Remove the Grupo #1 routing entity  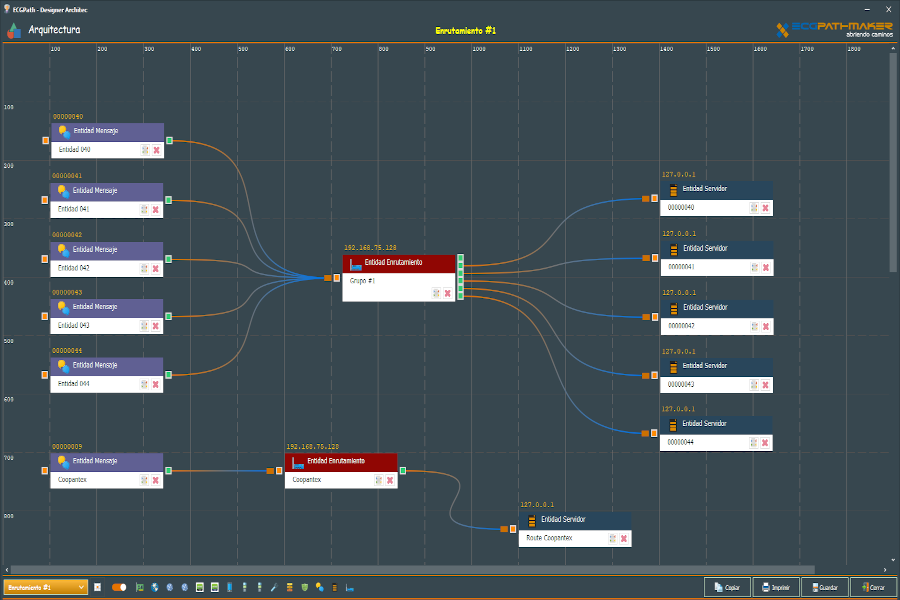pos(447,293)
